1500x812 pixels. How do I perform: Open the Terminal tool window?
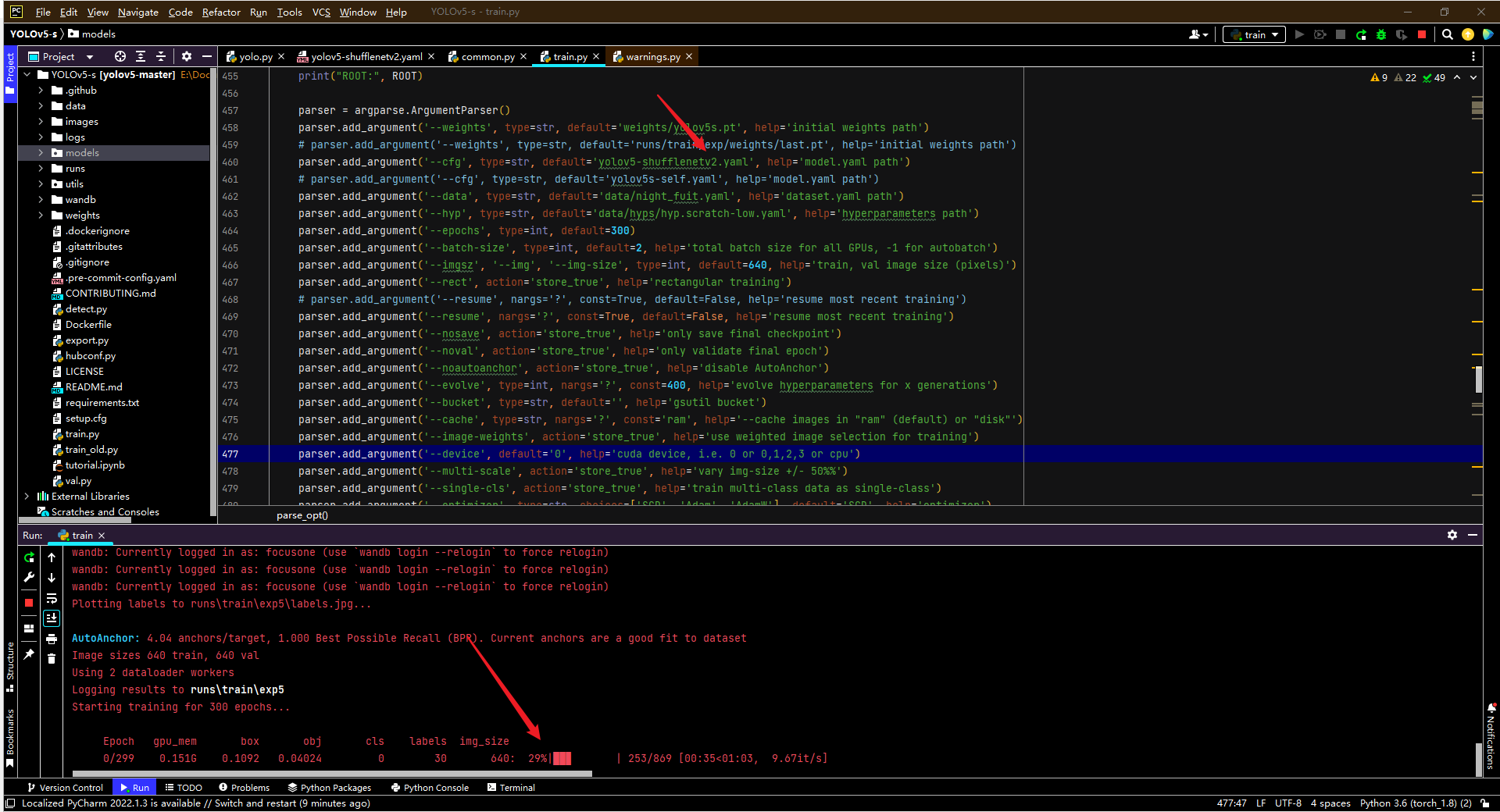tap(511, 788)
